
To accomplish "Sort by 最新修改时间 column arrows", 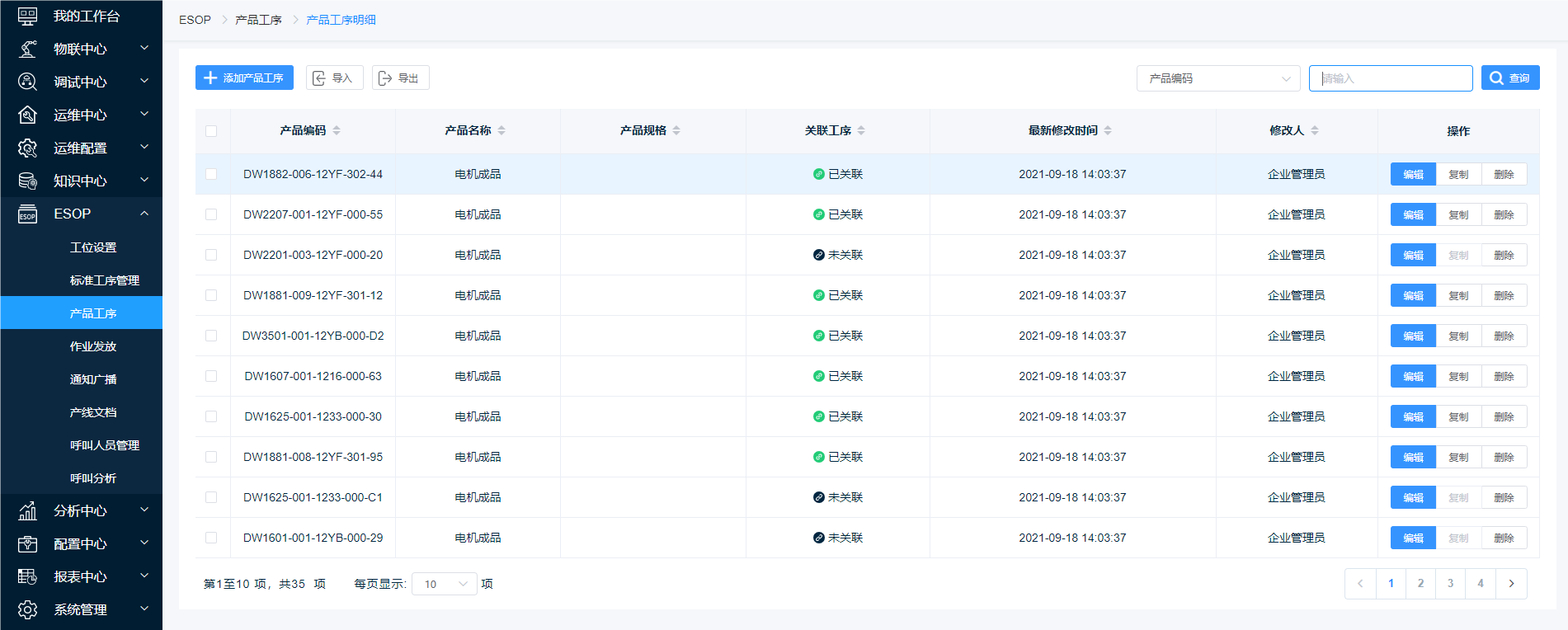I will pos(1108,130).
